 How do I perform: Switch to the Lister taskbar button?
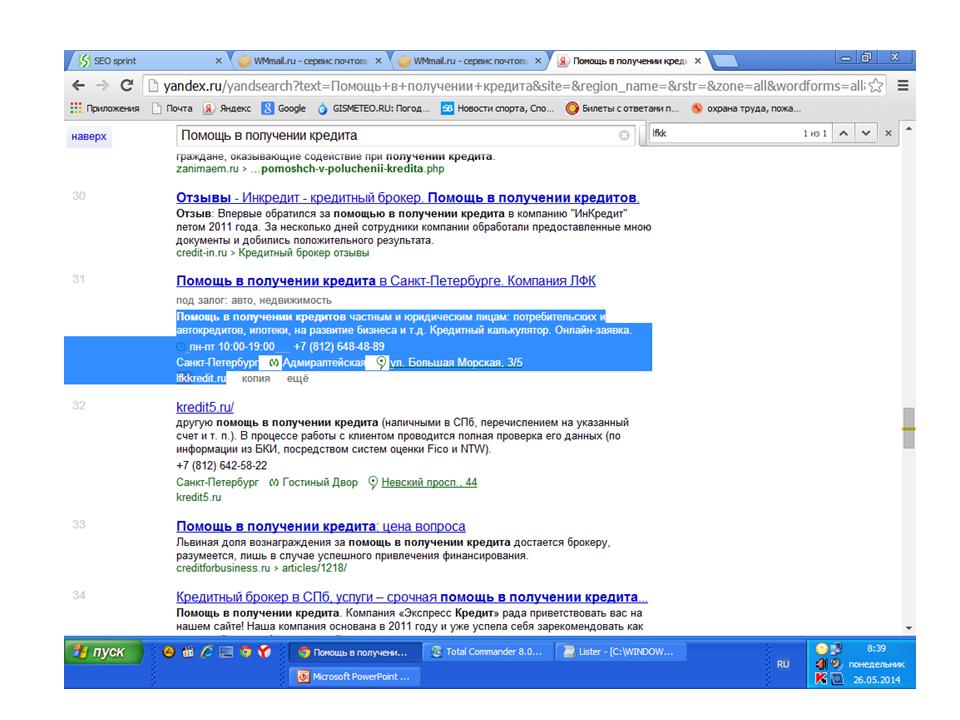(621, 652)
